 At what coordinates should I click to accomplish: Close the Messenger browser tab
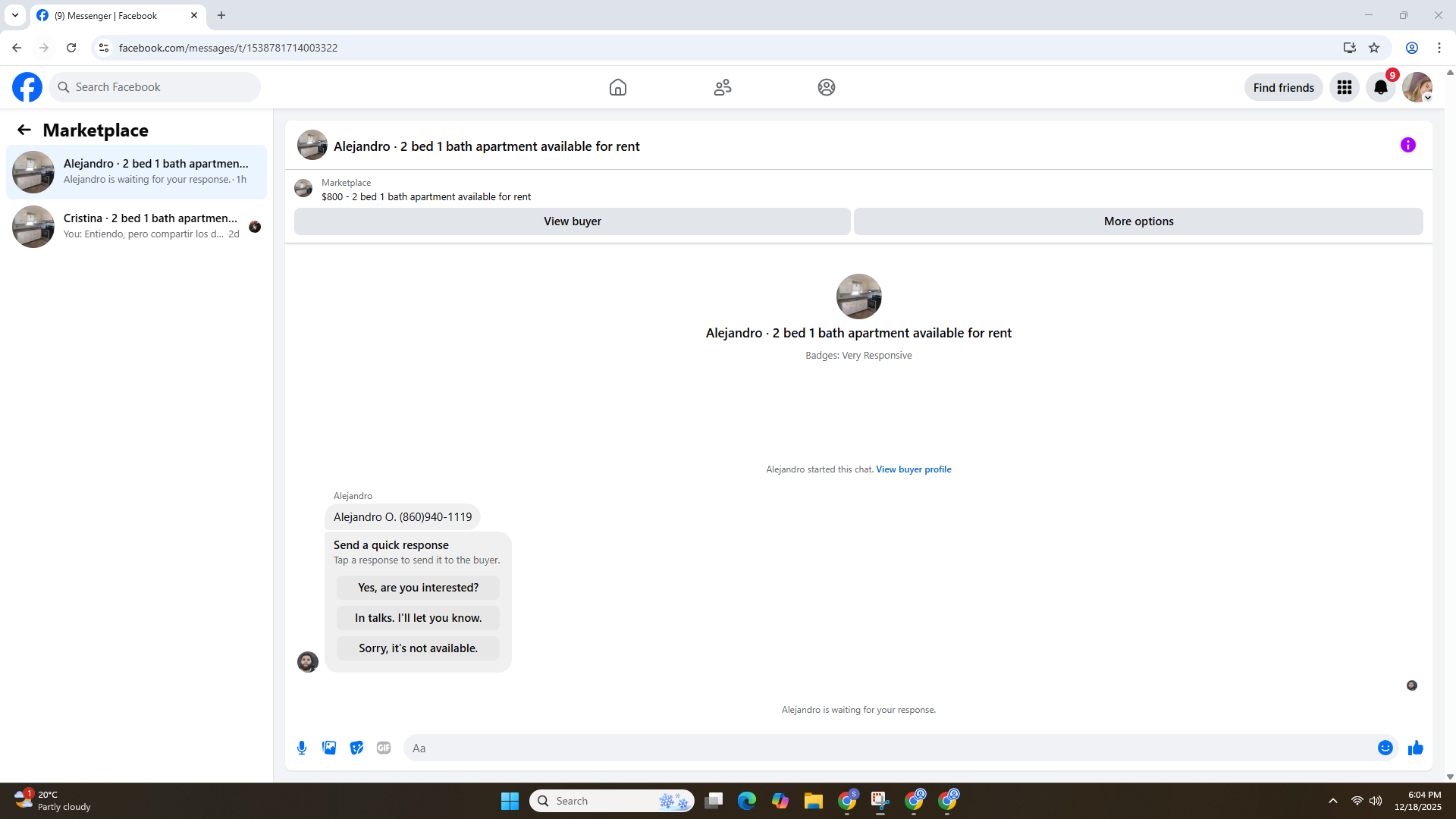pos(194,15)
